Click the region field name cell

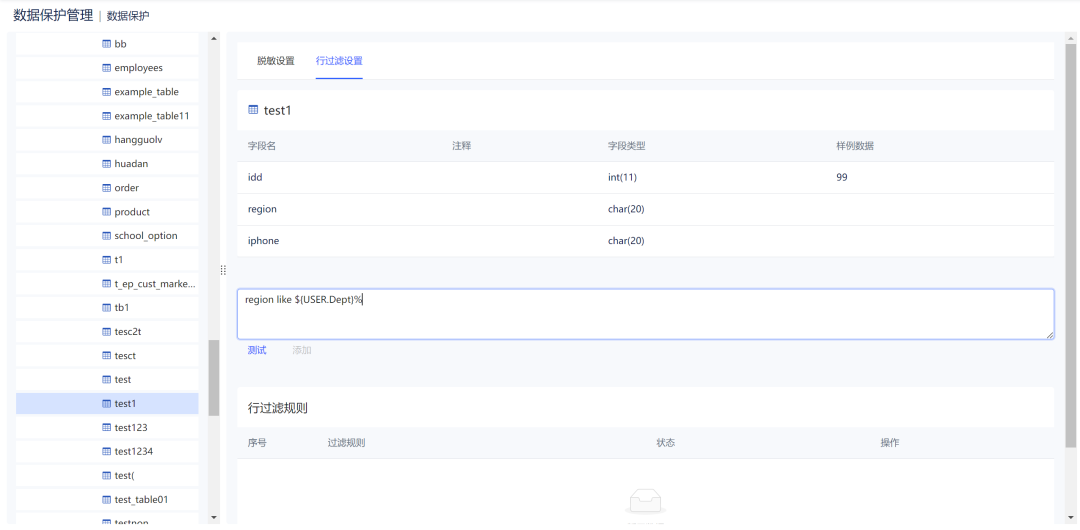point(262,209)
